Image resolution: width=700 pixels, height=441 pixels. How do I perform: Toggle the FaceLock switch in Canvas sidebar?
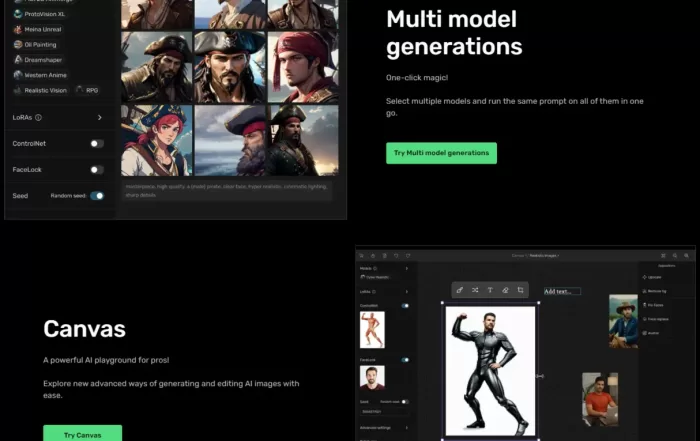click(x=405, y=360)
